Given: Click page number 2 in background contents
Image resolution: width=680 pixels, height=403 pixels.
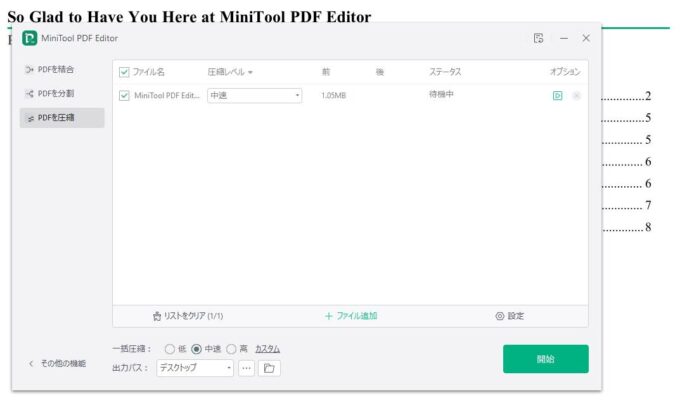Looking at the screenshot, I should click(x=648, y=96).
